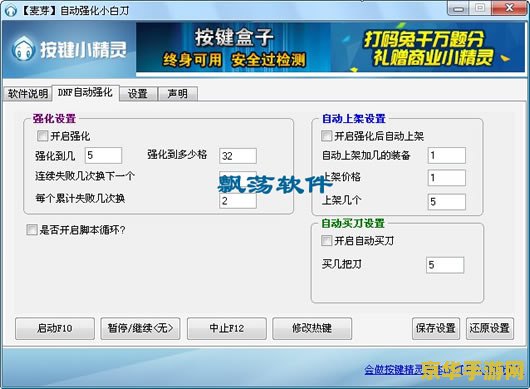
Task: Switch to the 软件说明 tab
Action: click(x=28, y=94)
